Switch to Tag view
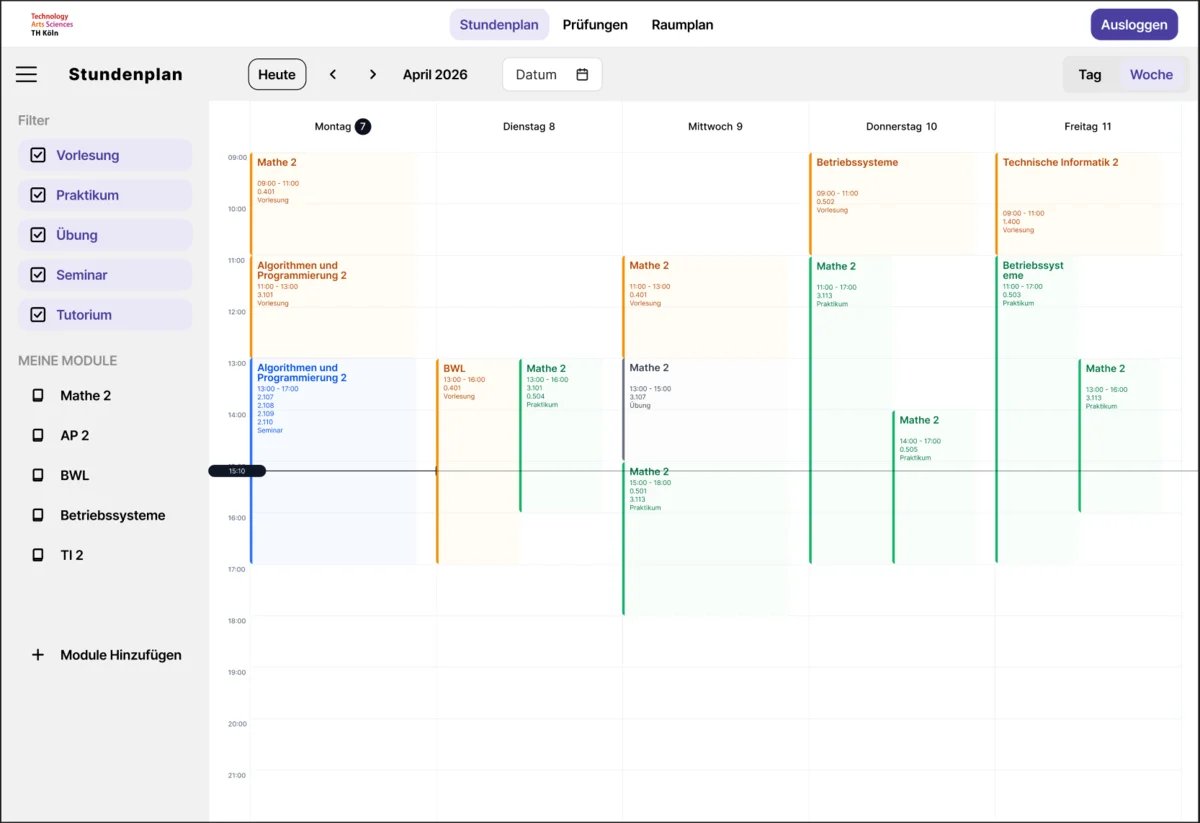This screenshot has width=1200, height=823. (x=1090, y=75)
